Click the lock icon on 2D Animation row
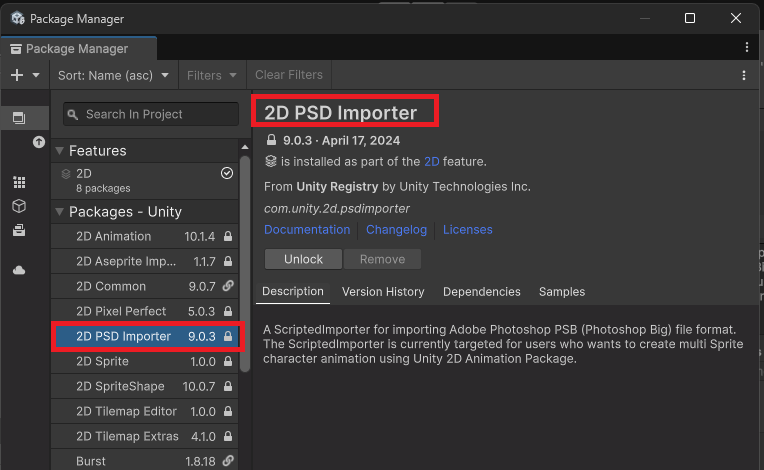 click(228, 236)
